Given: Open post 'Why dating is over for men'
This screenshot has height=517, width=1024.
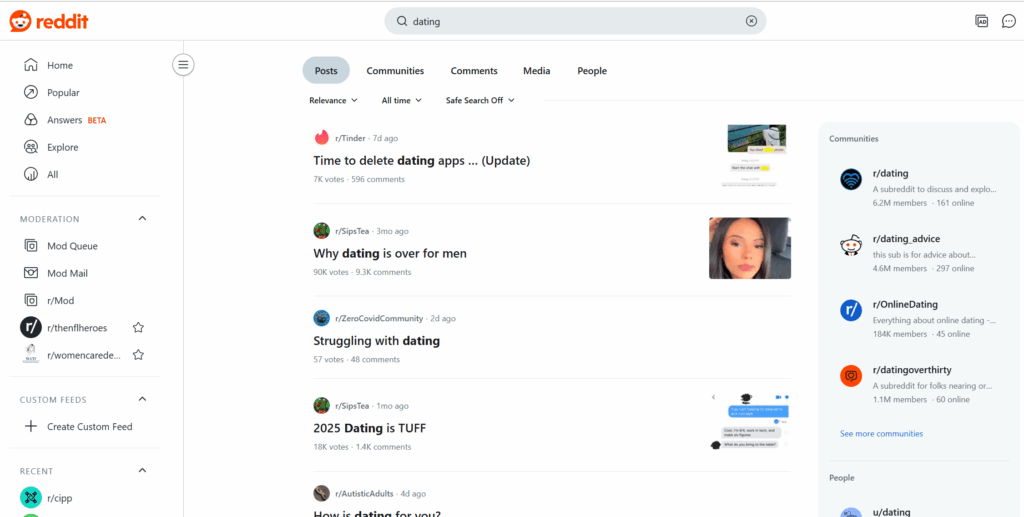Looking at the screenshot, I should point(390,254).
